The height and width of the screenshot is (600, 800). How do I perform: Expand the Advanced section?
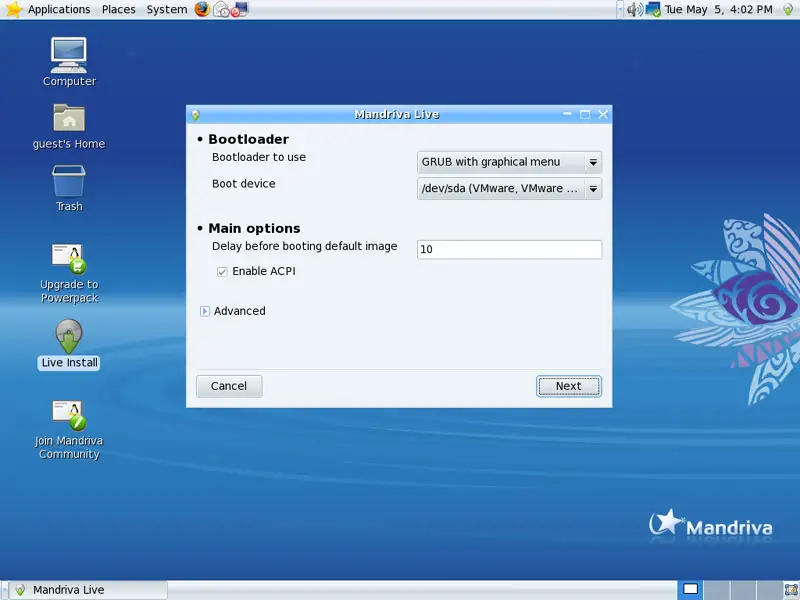tap(205, 311)
